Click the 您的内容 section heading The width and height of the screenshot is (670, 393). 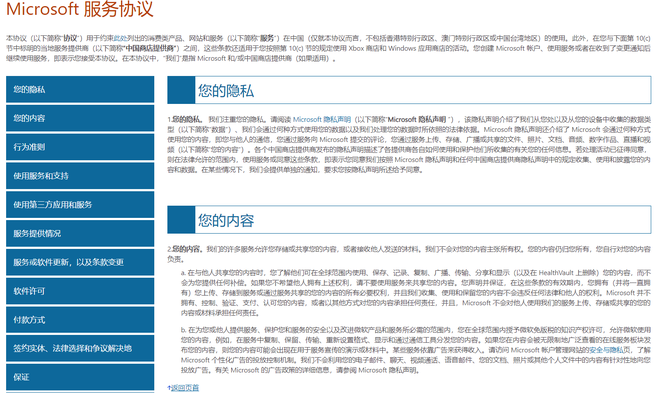click(226, 220)
